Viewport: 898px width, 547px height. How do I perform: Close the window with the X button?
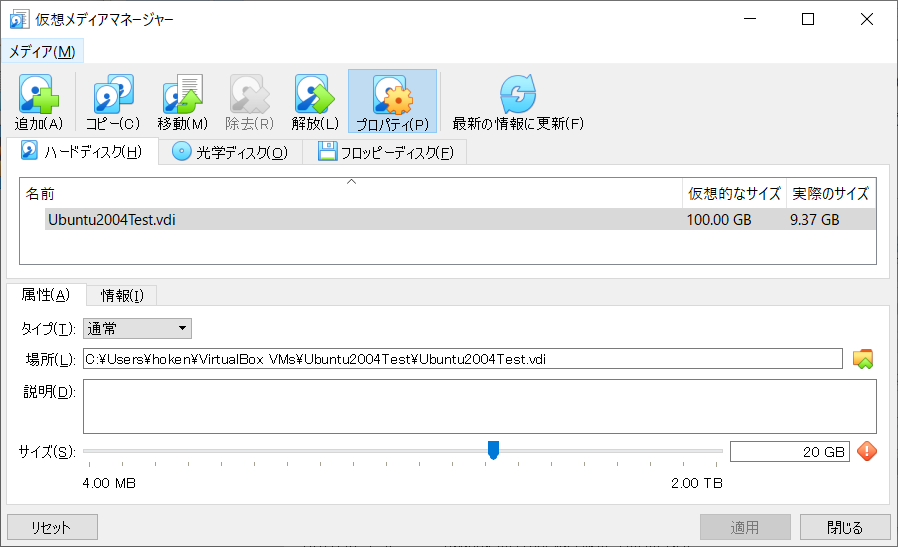click(867, 19)
